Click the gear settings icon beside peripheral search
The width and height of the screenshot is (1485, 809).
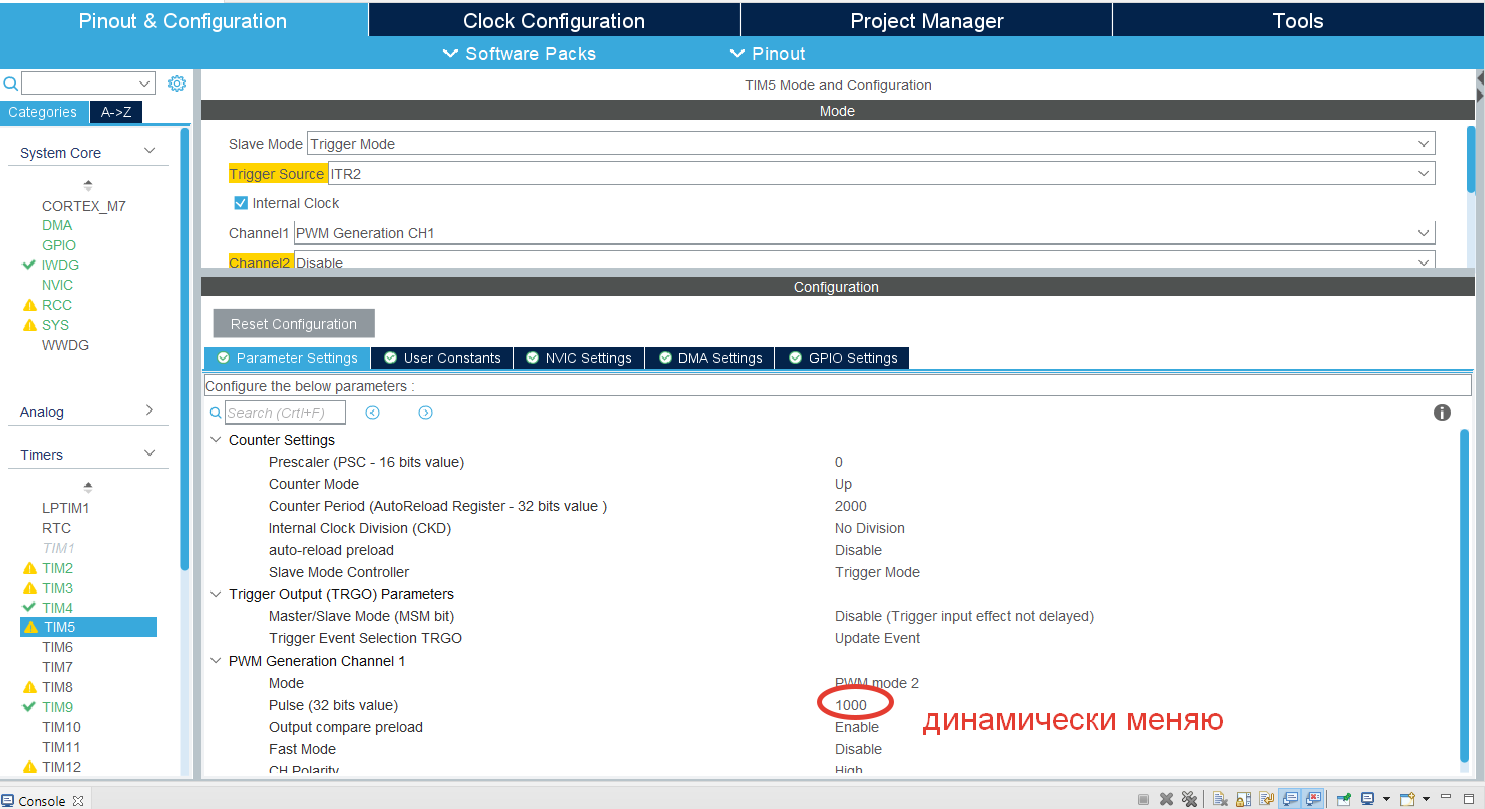(x=177, y=84)
